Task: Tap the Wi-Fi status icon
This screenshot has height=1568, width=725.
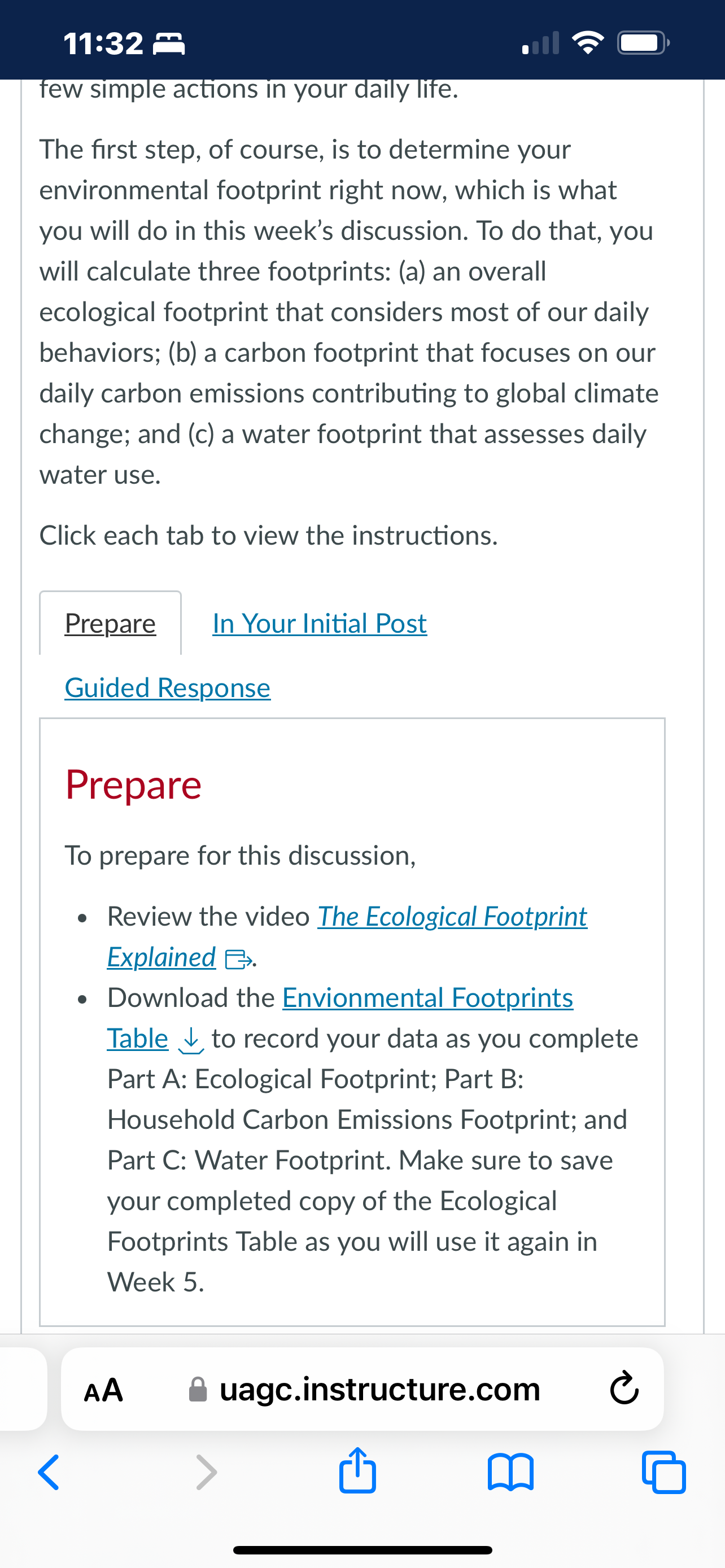Action: (x=587, y=42)
